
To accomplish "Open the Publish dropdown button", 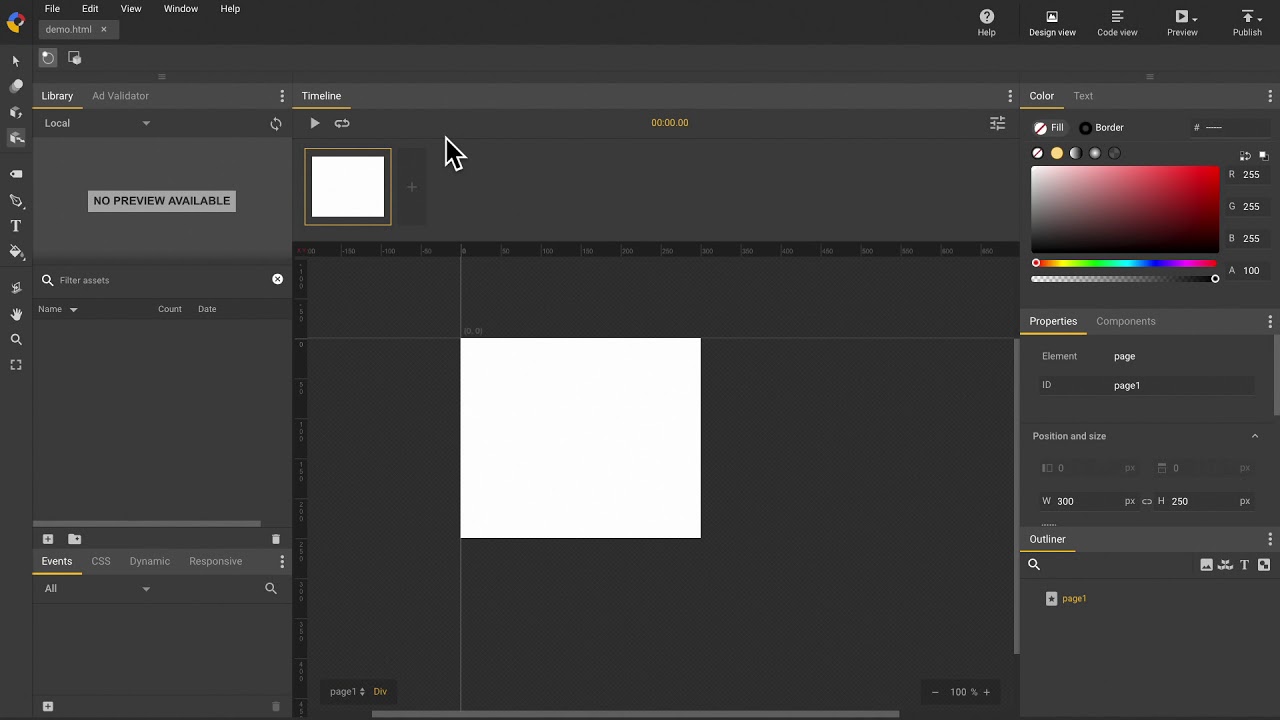I will [1247, 23].
